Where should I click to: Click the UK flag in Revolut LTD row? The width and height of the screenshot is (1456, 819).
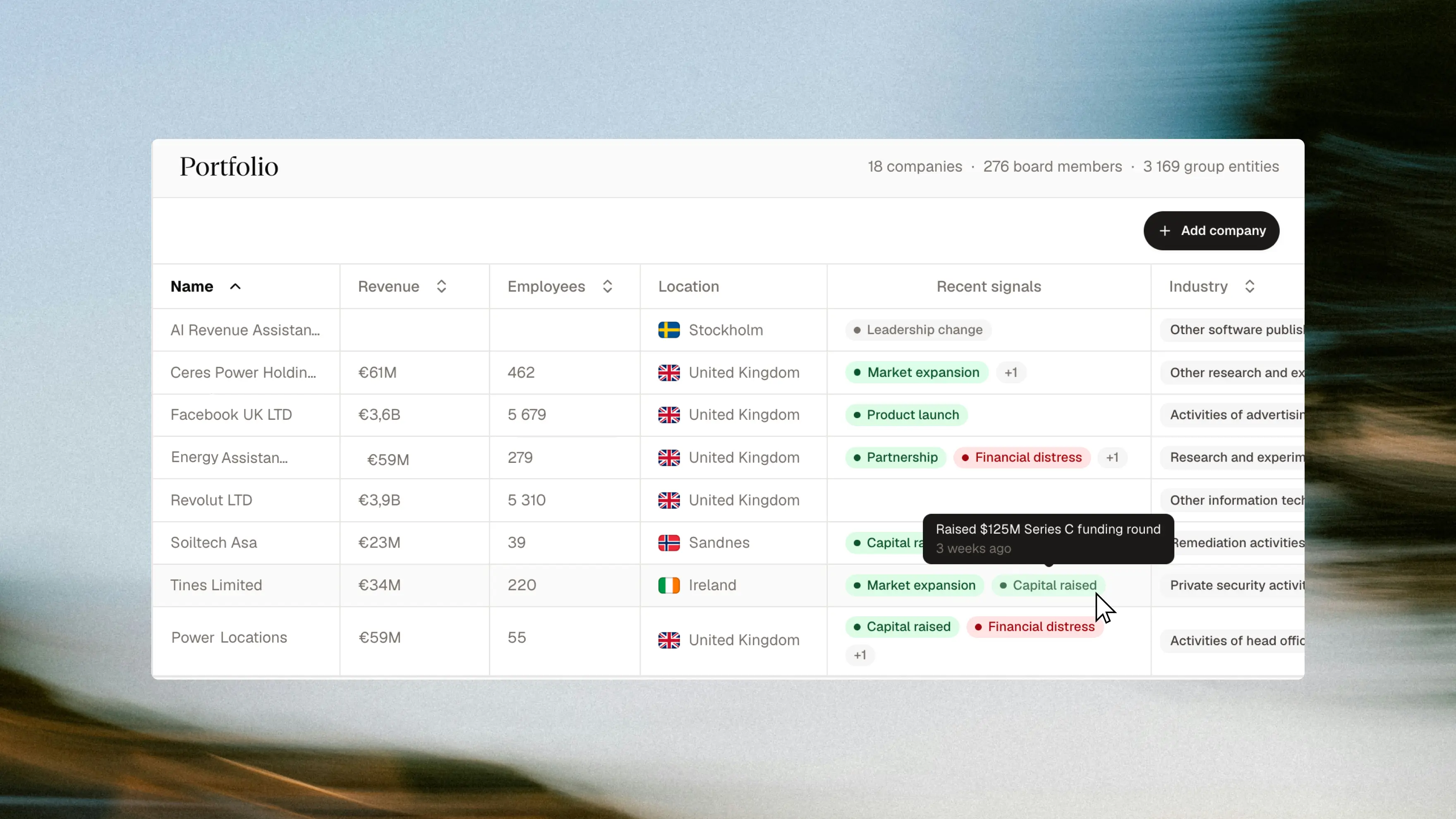point(669,500)
